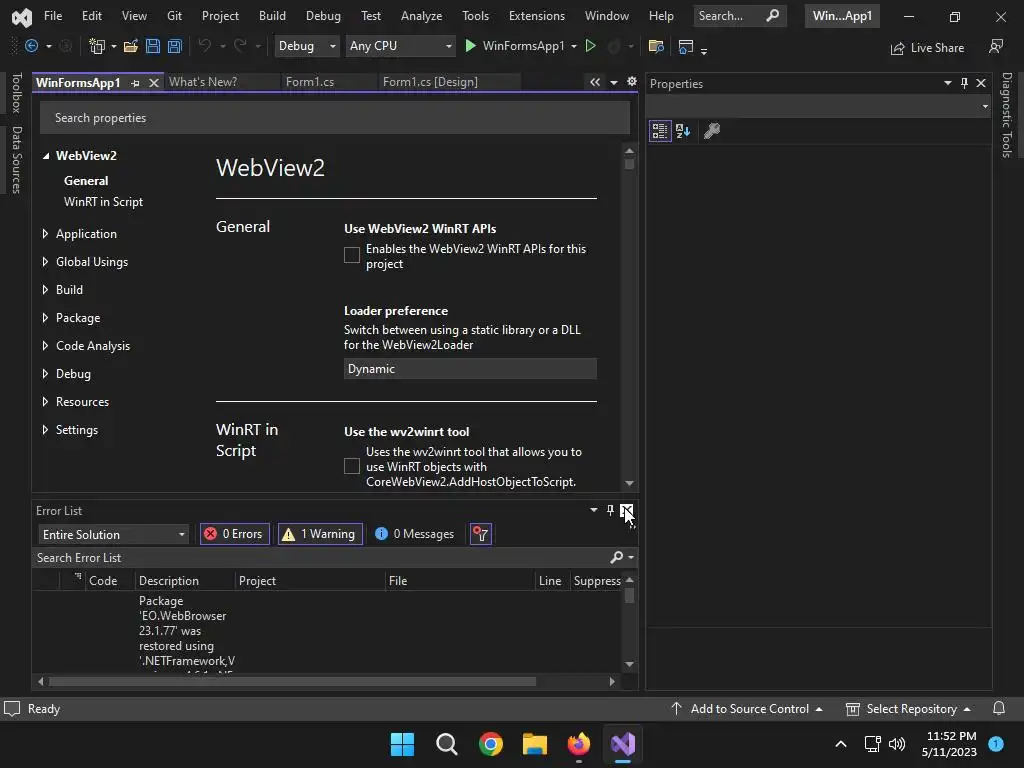Viewport: 1024px width, 768px height.
Task: Click the Send Feedback person icon
Action: pyautogui.click(x=996, y=46)
